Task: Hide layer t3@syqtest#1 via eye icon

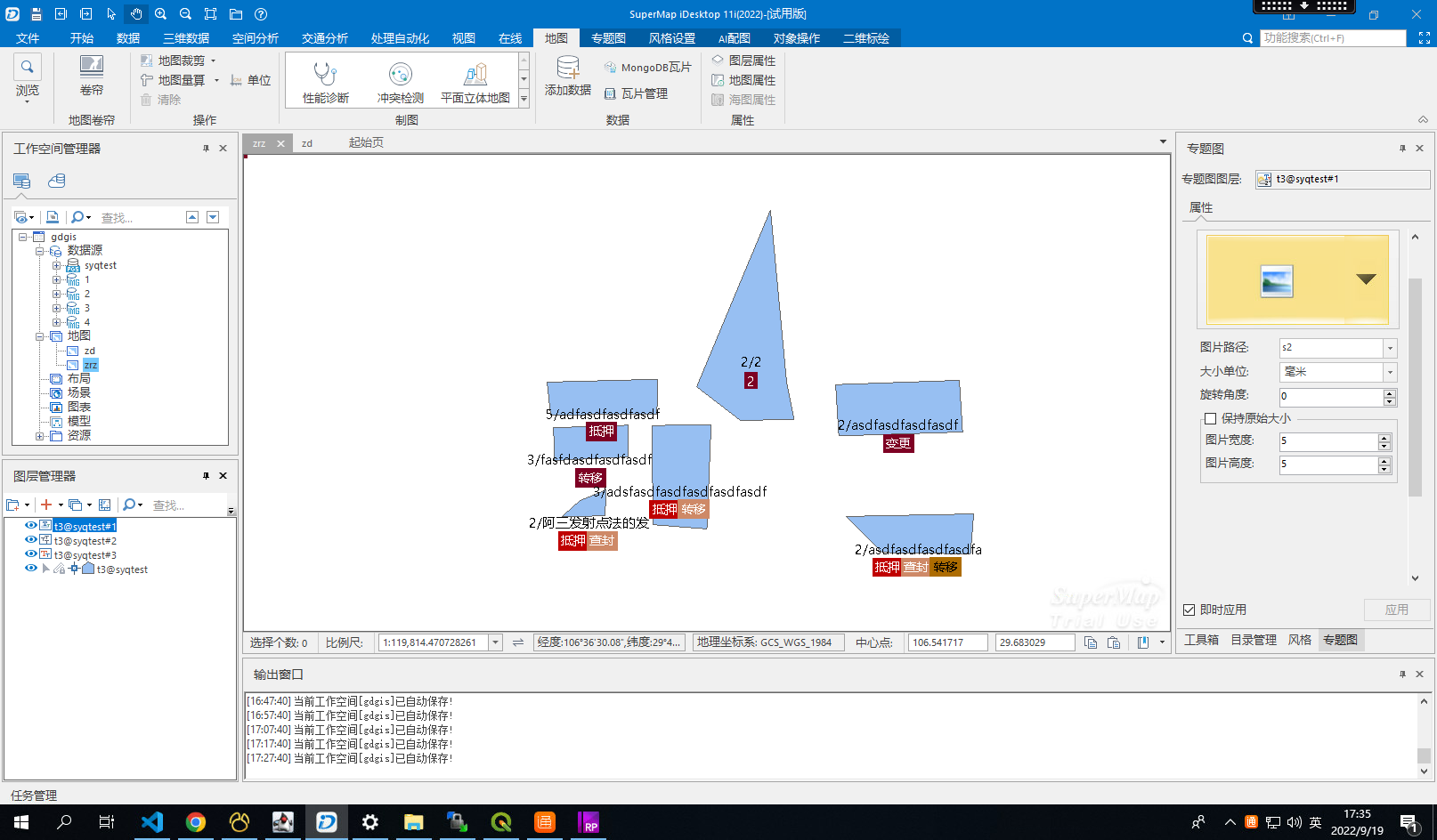Action: coord(31,525)
